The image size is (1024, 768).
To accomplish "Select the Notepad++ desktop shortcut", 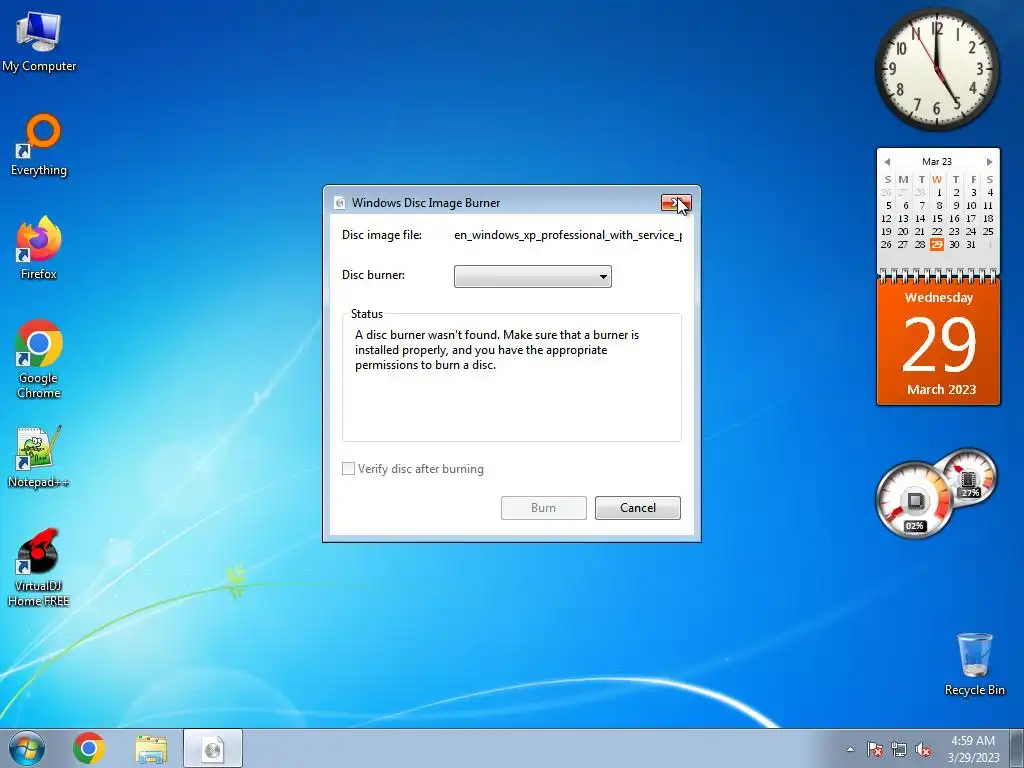I will (39, 456).
